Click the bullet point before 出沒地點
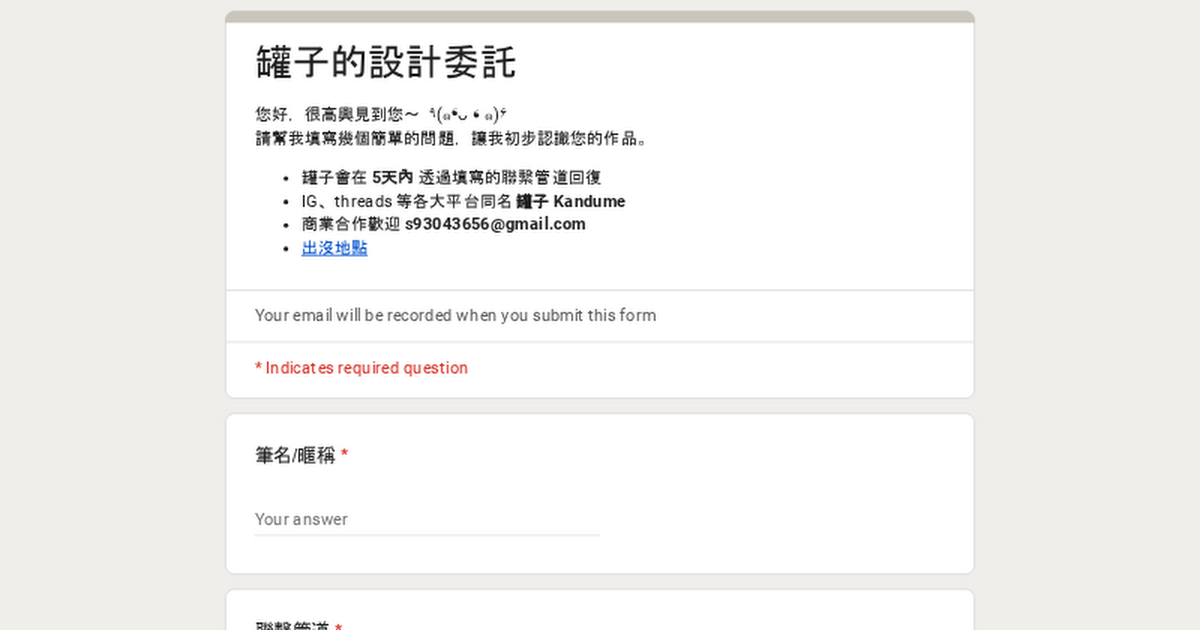Image resolution: width=1200 pixels, height=630 pixels. 287,248
